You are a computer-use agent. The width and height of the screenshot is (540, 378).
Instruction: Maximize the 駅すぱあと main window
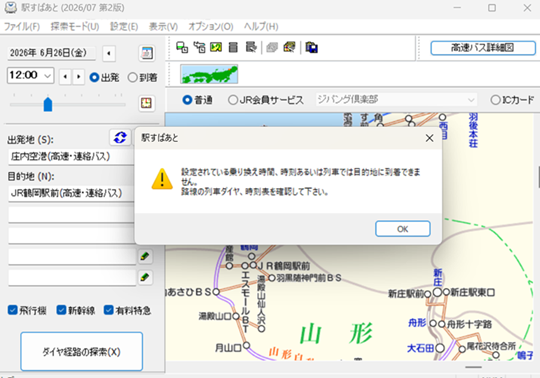coord(492,8)
